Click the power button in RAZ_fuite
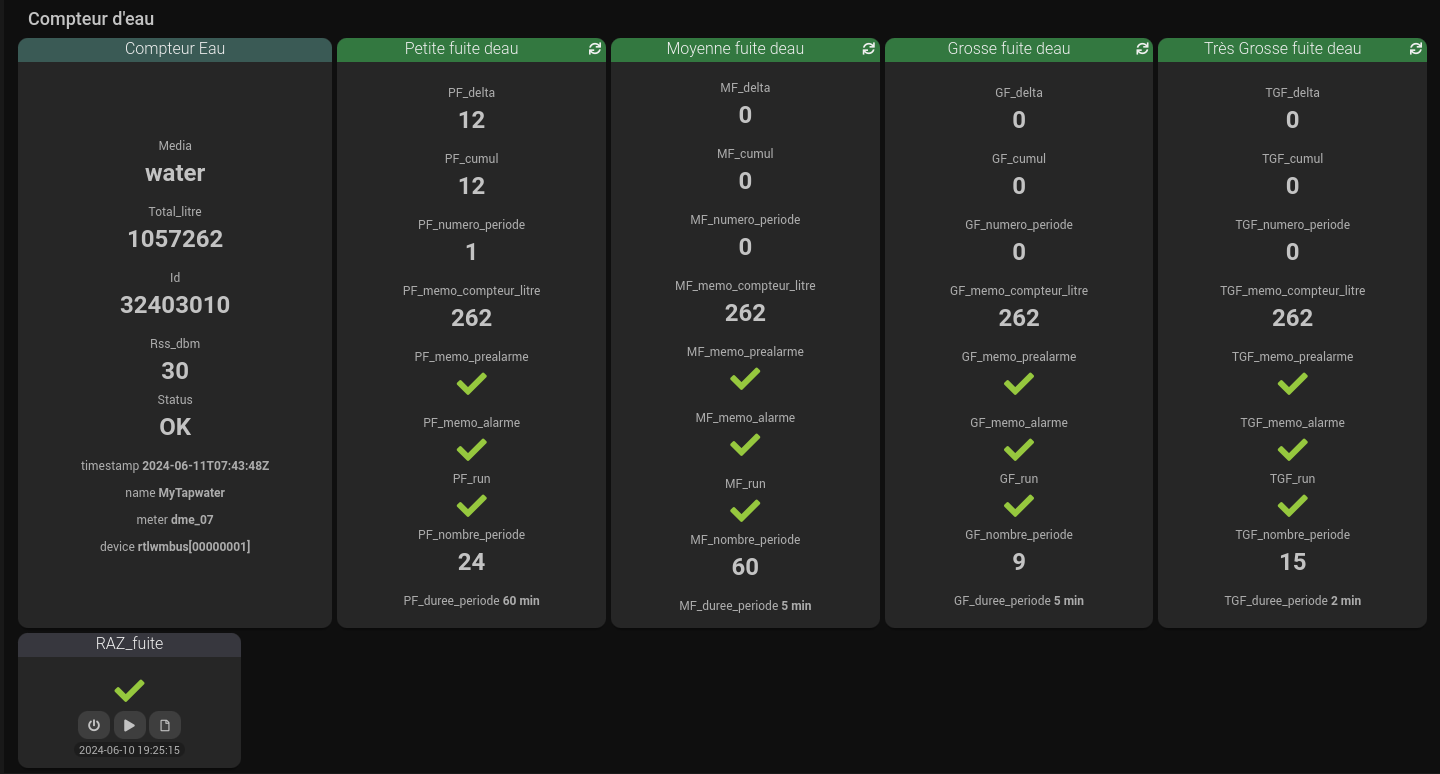The width and height of the screenshot is (1440, 774). pos(94,725)
